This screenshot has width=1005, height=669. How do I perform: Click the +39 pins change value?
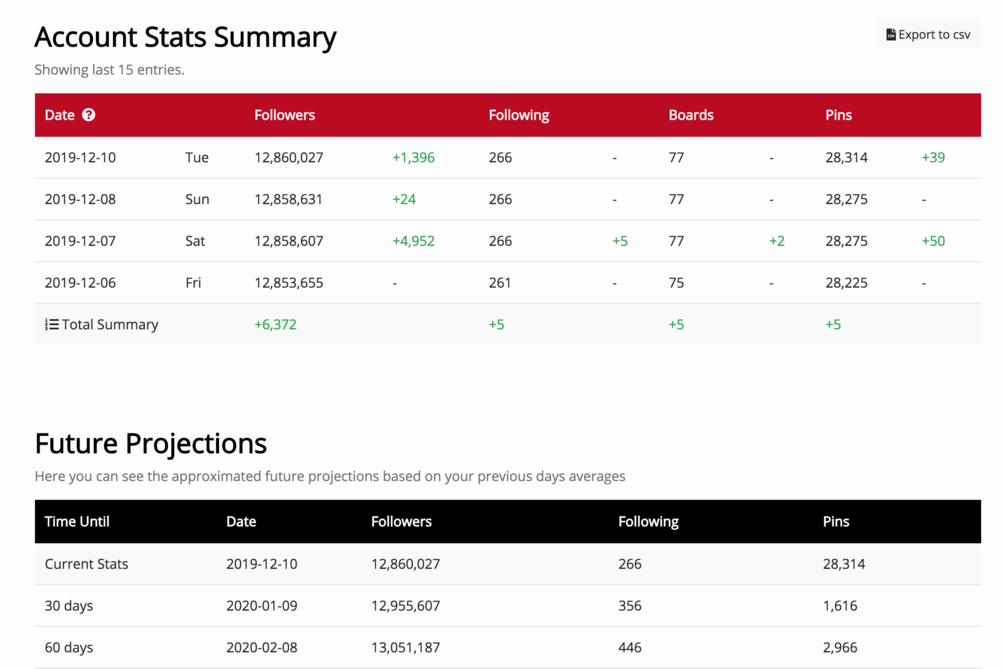click(933, 157)
